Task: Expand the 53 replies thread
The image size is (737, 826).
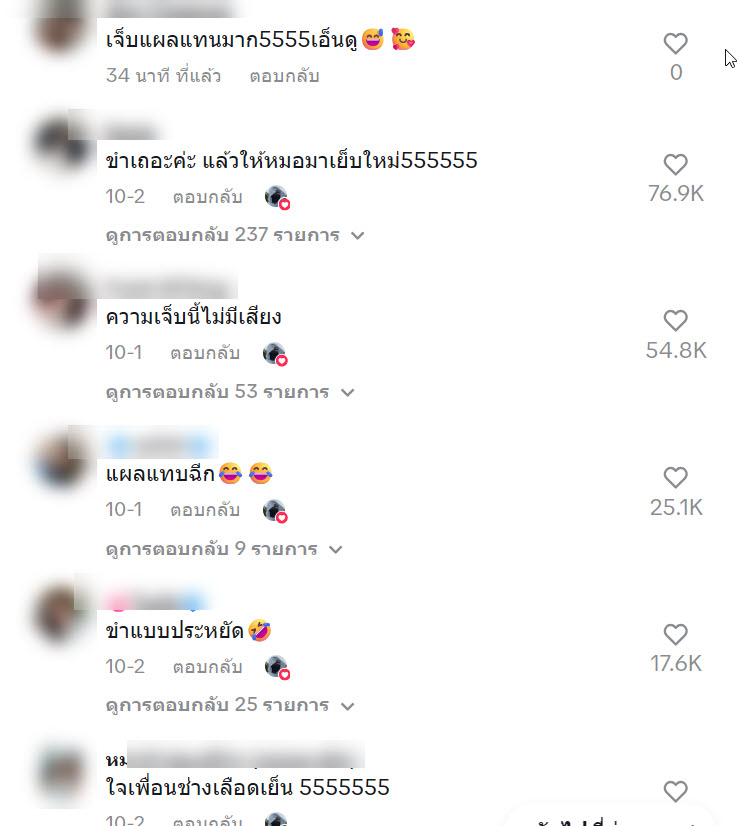Action: [230, 391]
